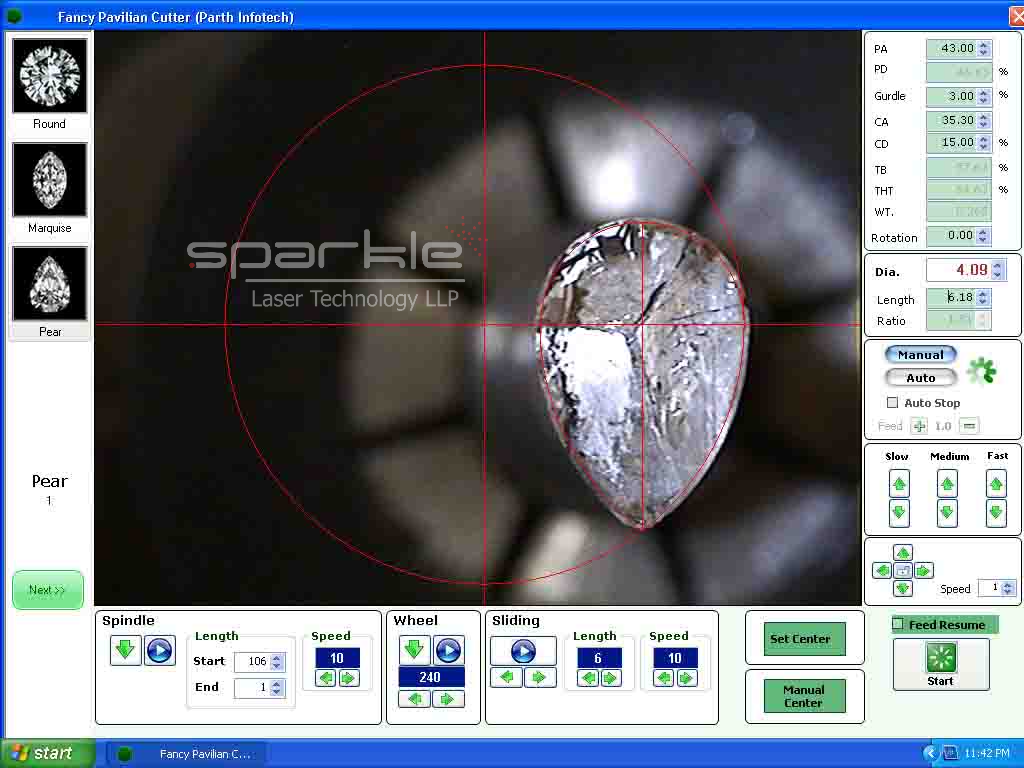Enable the Auto Stop checkbox

pyautogui.click(x=890, y=402)
